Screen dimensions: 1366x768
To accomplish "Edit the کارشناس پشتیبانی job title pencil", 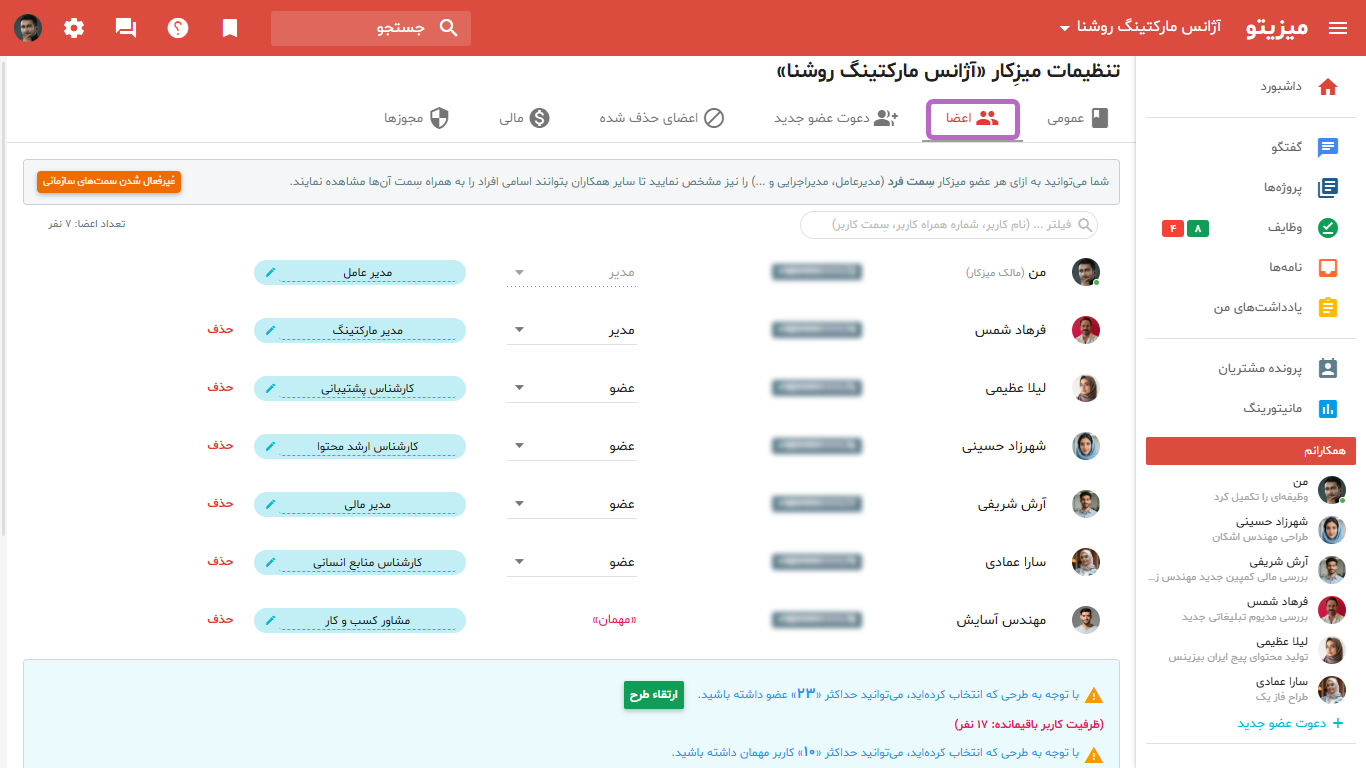I will tap(270, 388).
